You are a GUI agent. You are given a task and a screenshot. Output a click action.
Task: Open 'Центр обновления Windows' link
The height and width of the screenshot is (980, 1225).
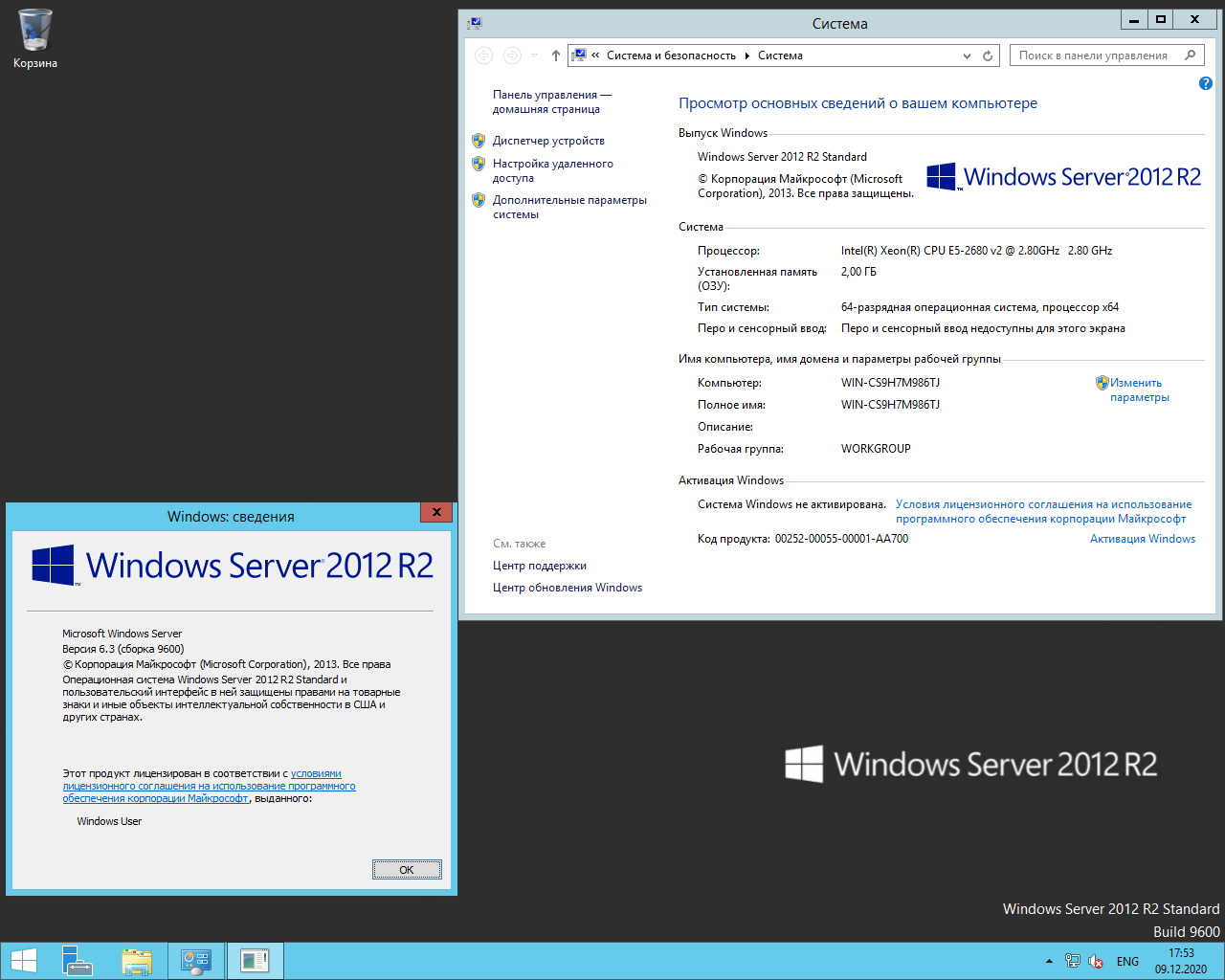568,588
